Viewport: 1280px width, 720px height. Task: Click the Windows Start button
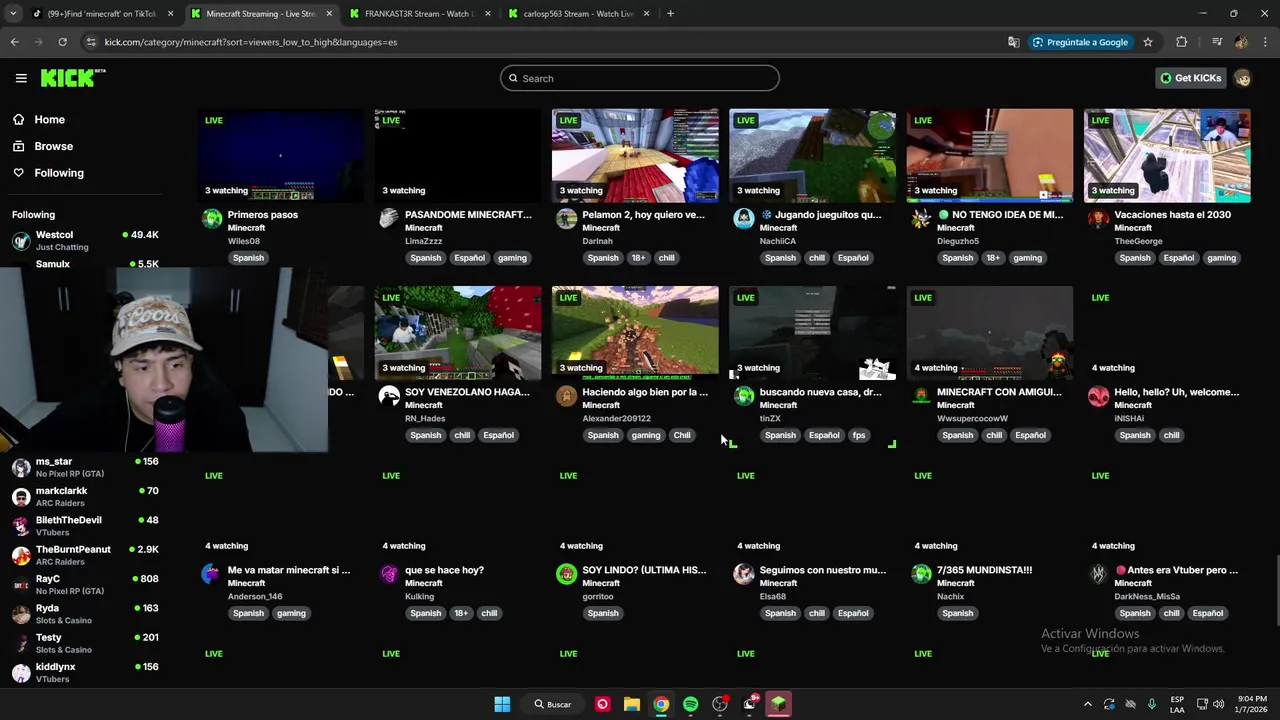point(502,704)
